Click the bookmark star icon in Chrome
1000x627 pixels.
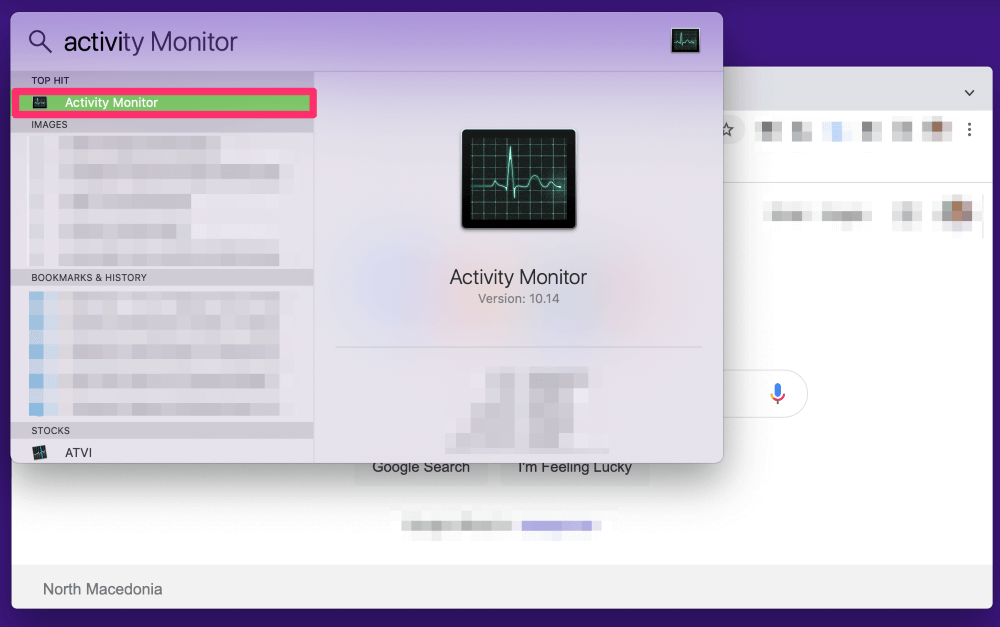tap(728, 130)
